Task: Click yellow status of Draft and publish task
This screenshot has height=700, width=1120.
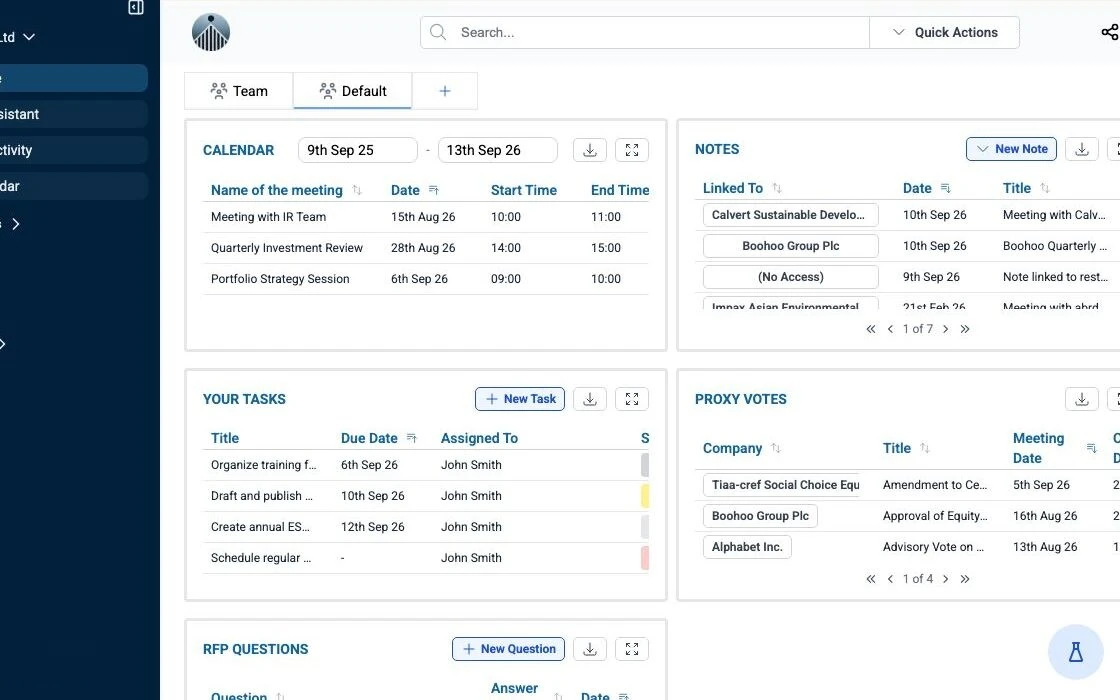Action: tap(645, 496)
